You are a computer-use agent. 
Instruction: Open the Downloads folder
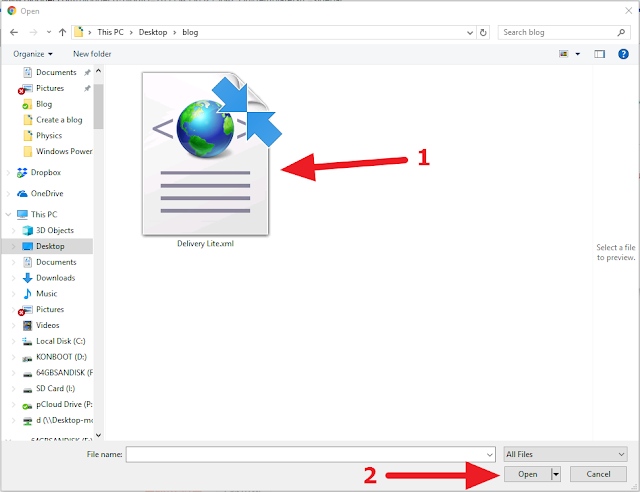[56, 278]
